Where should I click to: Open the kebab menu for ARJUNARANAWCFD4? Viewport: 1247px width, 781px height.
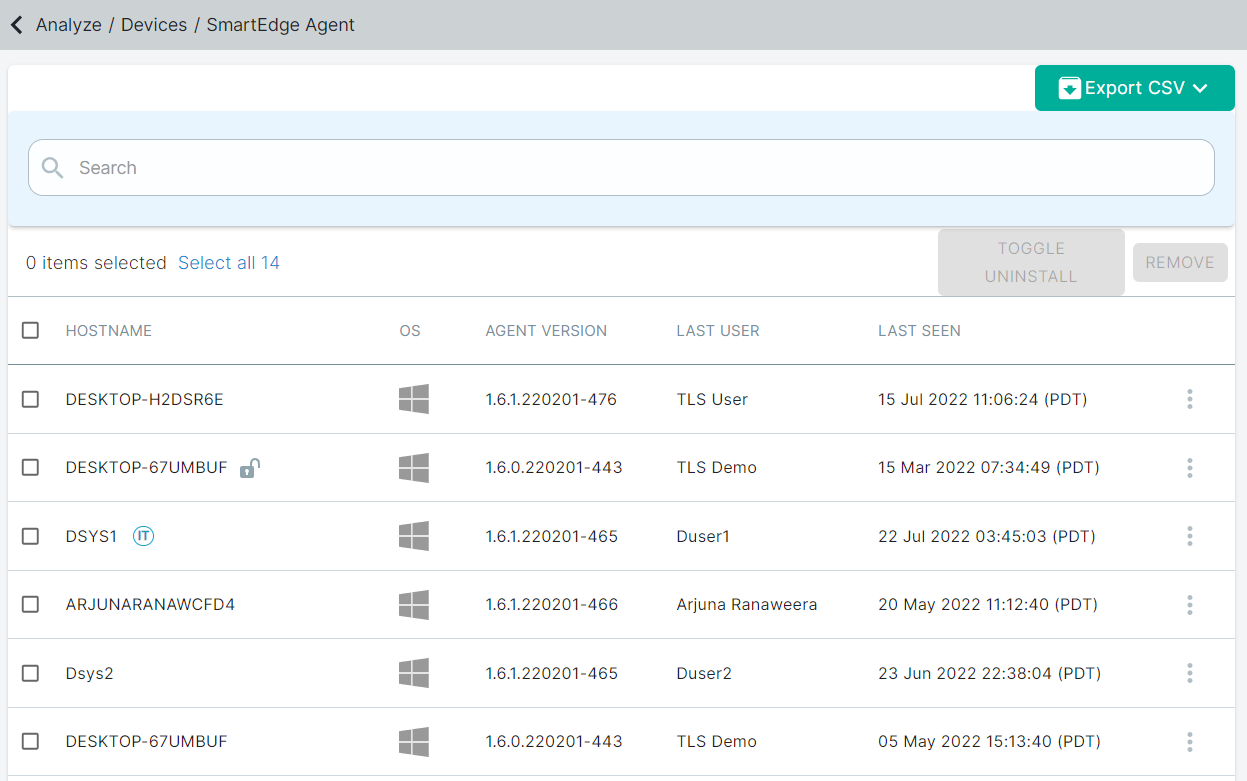[x=1190, y=604]
